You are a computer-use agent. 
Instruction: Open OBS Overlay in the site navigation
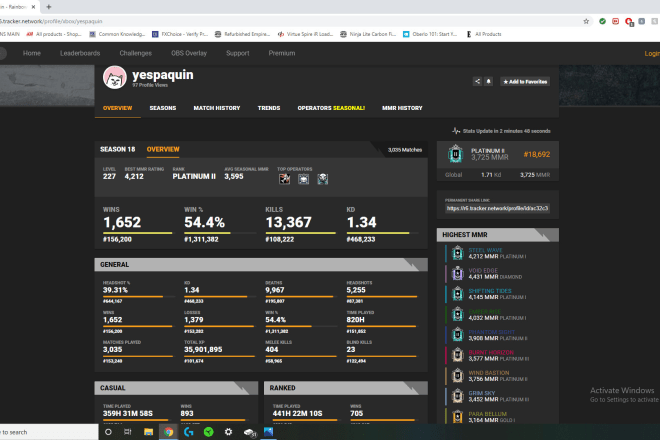(x=189, y=53)
